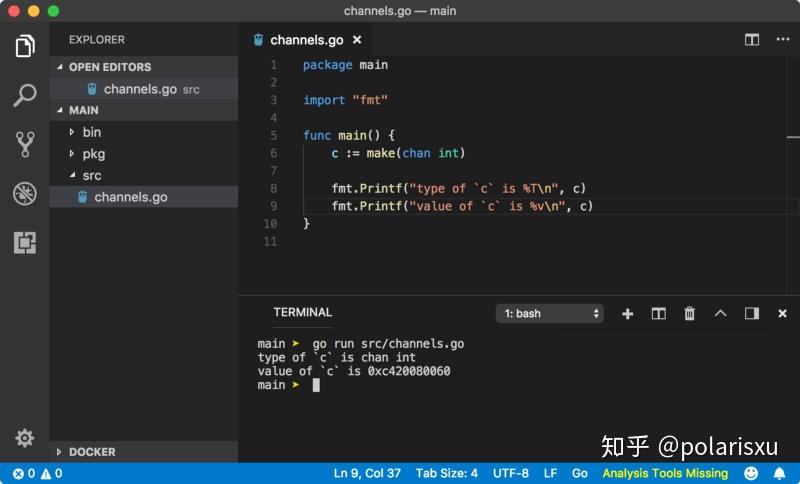Screen dimensions: 800x484
Task: Change the LF end of line sequence
Action: pos(550,473)
